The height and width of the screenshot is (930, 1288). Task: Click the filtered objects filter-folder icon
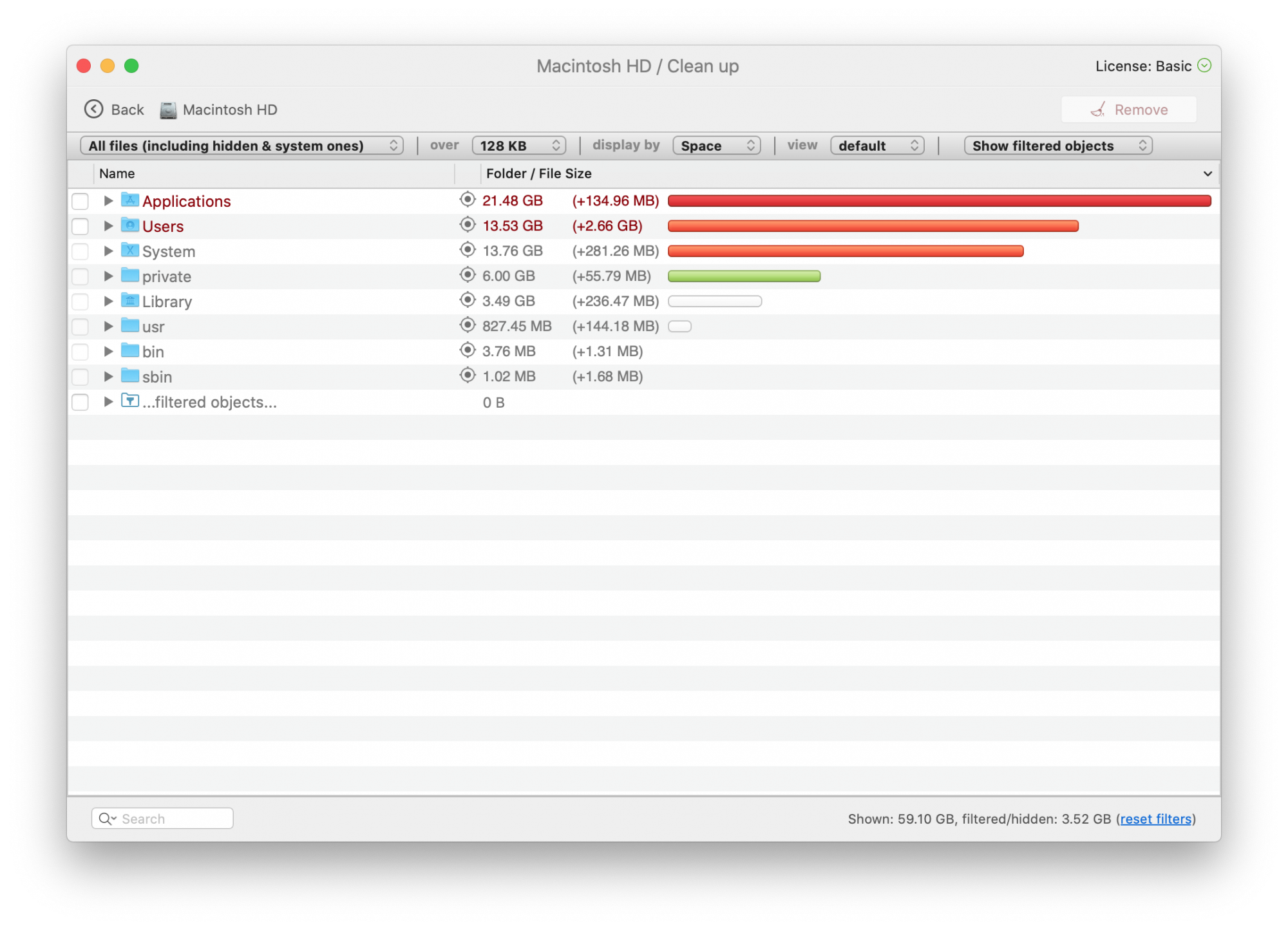tap(130, 401)
